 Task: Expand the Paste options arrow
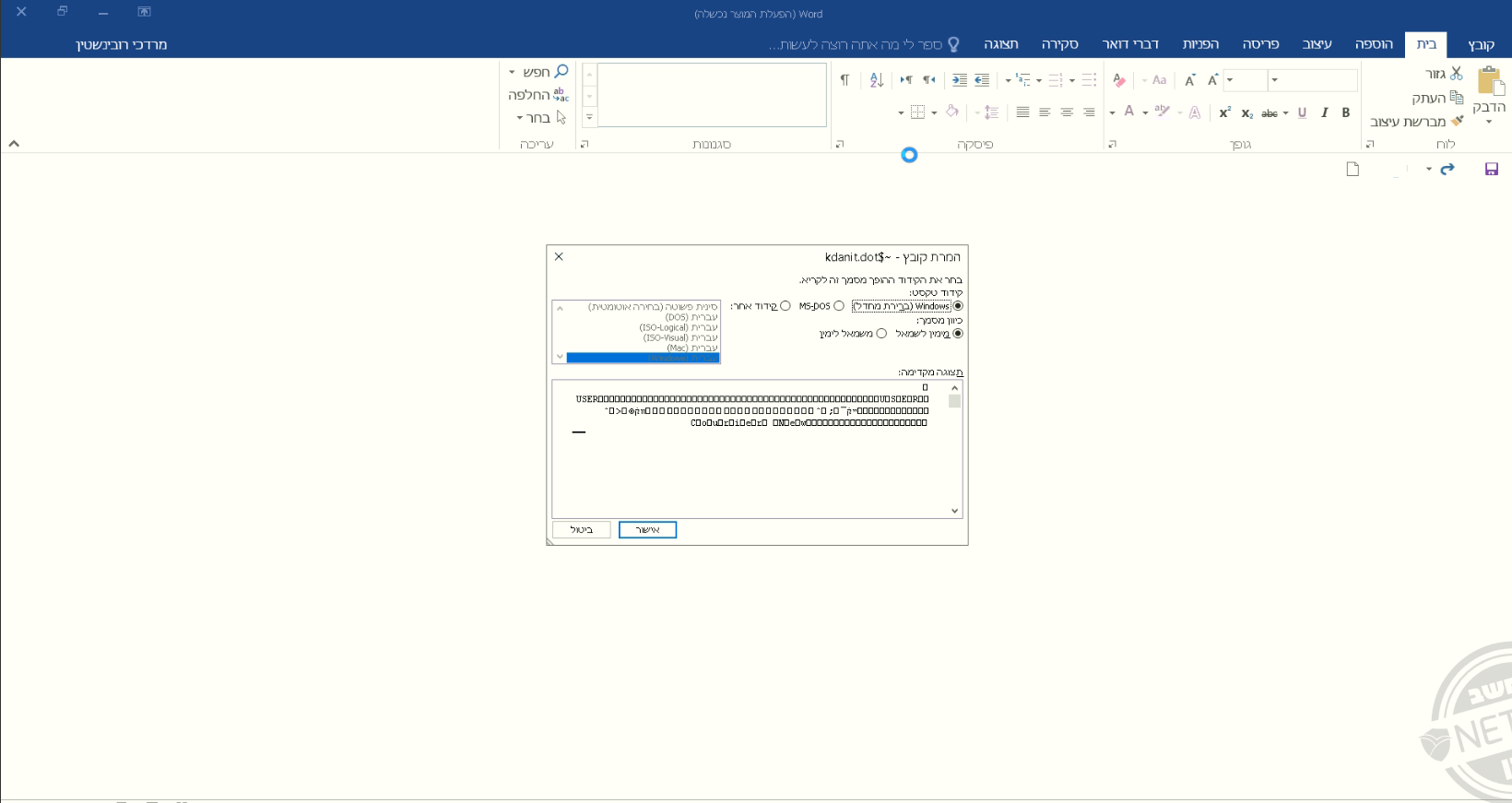(1489, 122)
